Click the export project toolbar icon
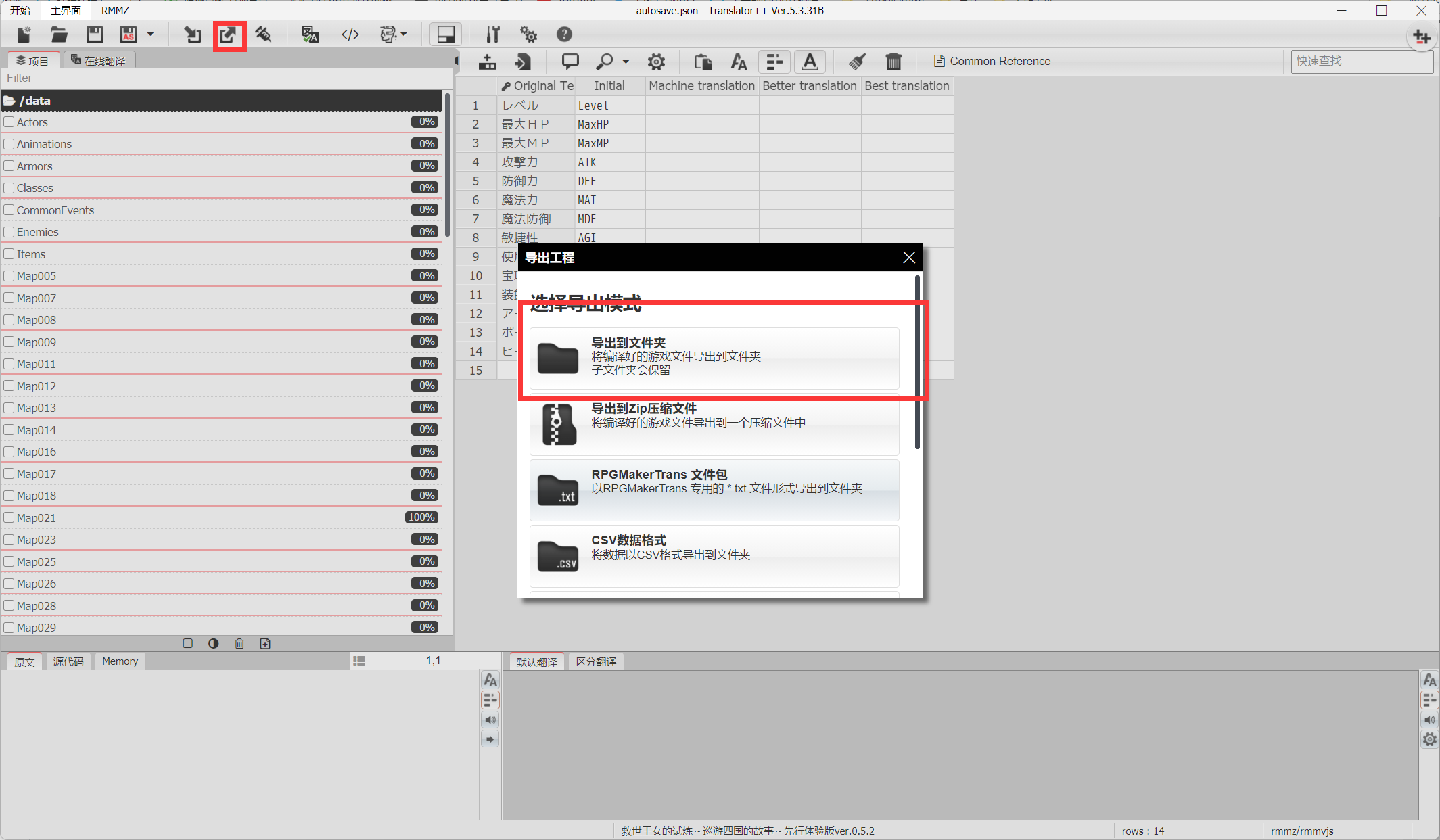This screenshot has height=840, width=1440. point(229,34)
